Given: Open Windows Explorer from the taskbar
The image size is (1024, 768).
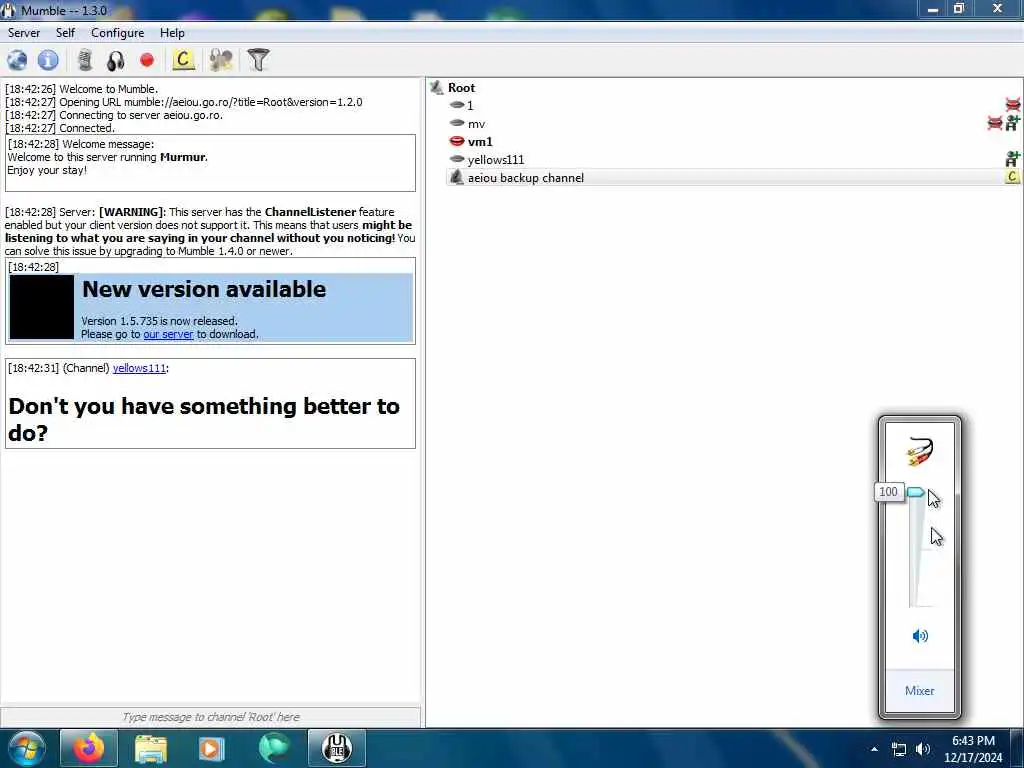Looking at the screenshot, I should click(x=151, y=748).
